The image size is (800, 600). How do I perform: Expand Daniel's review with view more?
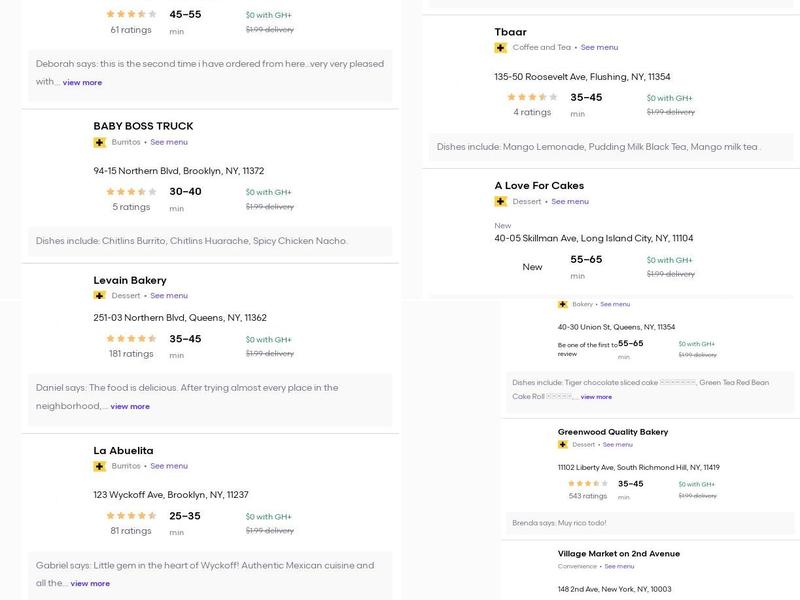click(130, 407)
